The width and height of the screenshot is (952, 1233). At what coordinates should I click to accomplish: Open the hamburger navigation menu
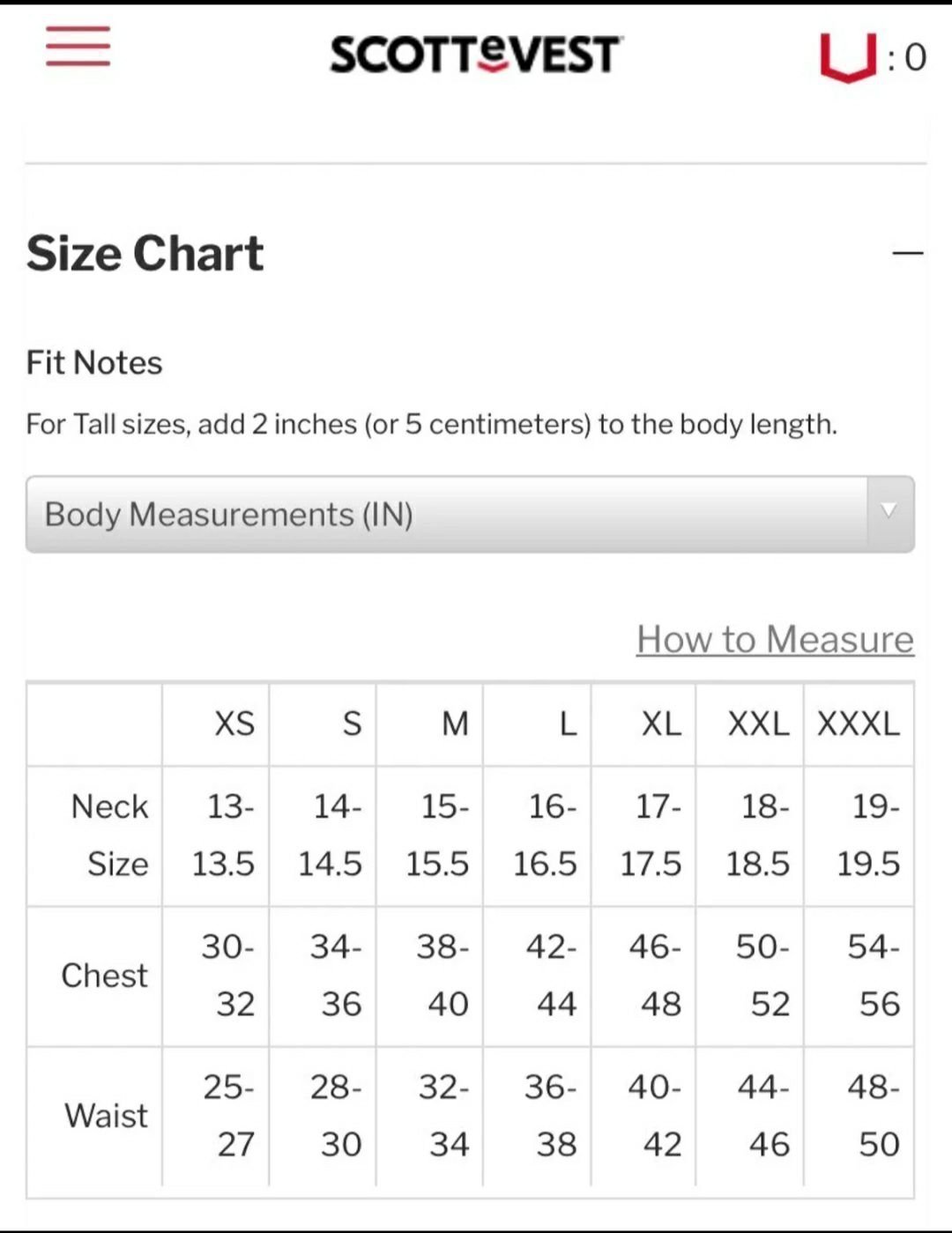click(78, 46)
